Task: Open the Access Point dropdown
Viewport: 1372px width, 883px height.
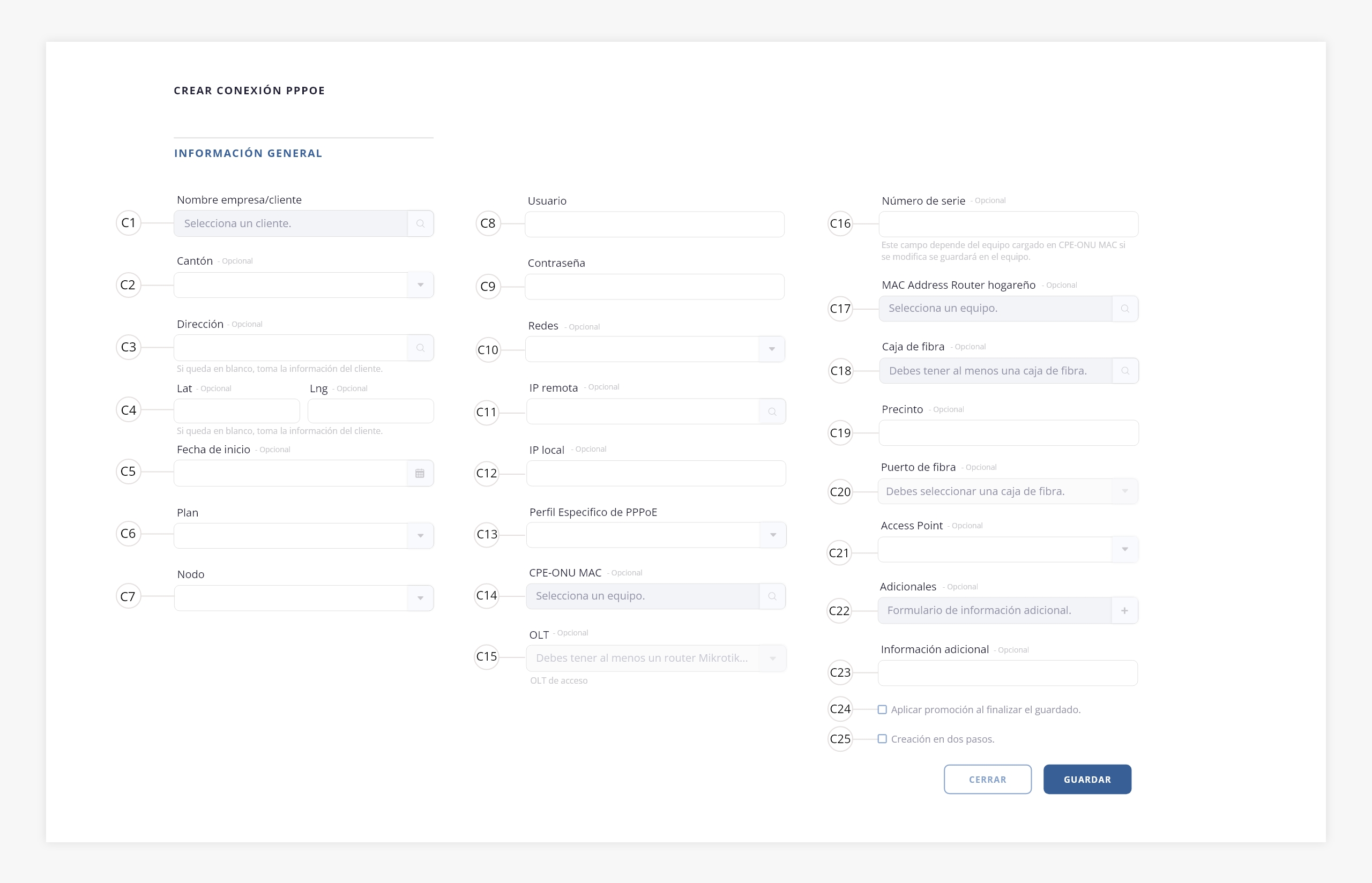Action: (1008, 549)
